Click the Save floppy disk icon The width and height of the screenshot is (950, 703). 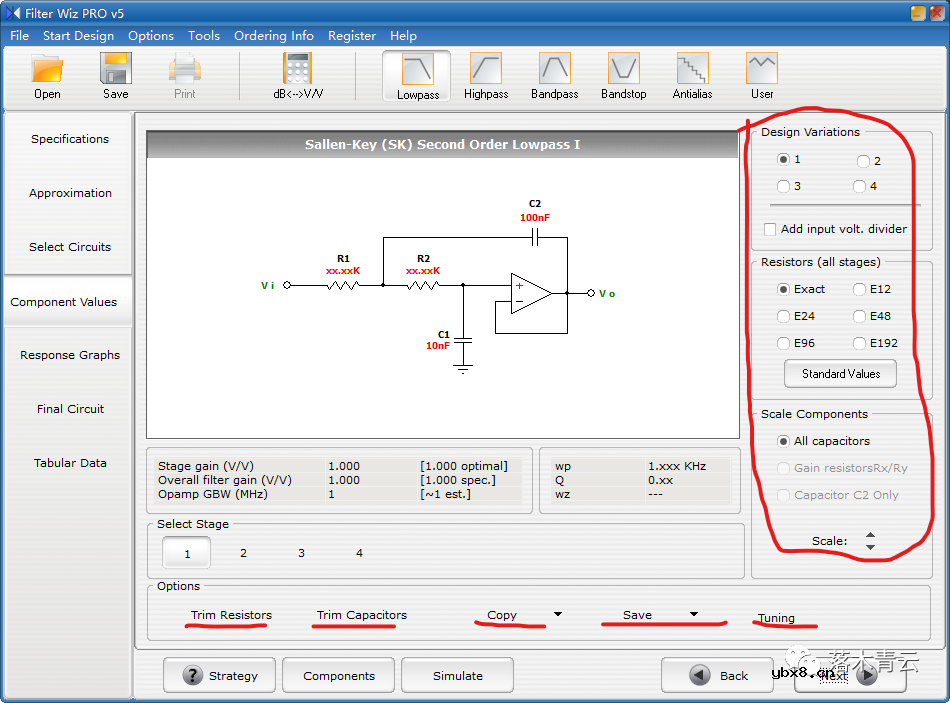116,69
